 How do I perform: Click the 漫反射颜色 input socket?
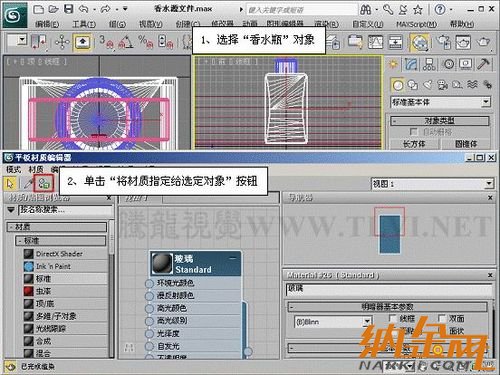[x=149, y=296]
